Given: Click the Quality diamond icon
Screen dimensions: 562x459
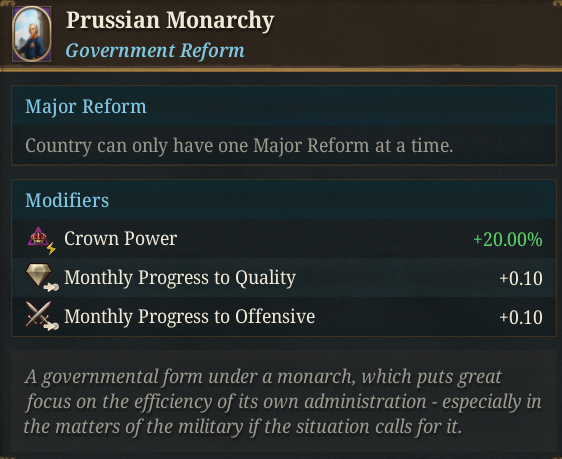Looking at the screenshot, I should [39, 275].
